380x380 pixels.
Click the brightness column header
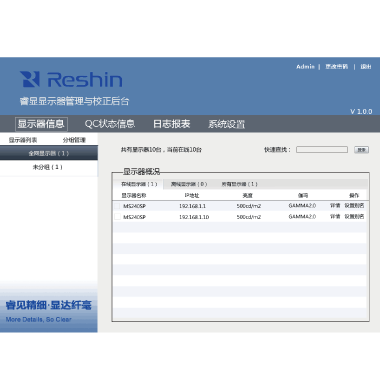(x=248, y=195)
